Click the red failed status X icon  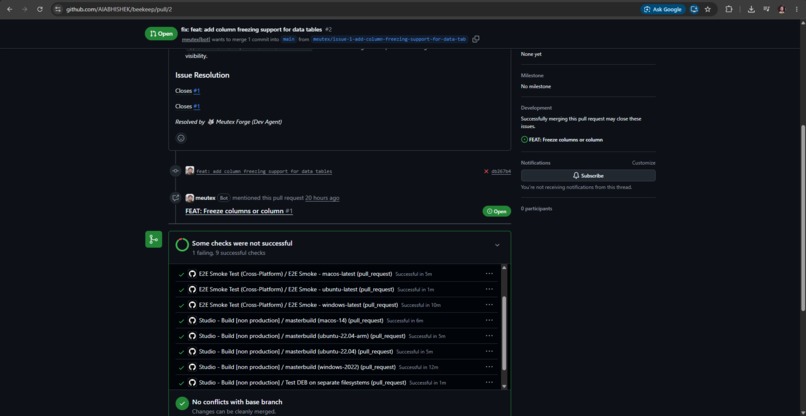point(486,171)
